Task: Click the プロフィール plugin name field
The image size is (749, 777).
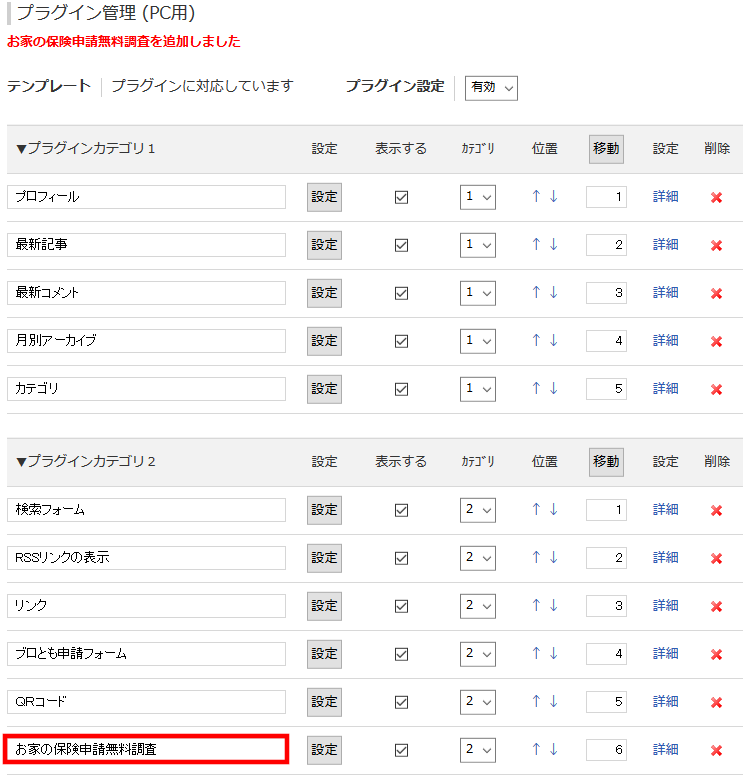Action: point(146,197)
